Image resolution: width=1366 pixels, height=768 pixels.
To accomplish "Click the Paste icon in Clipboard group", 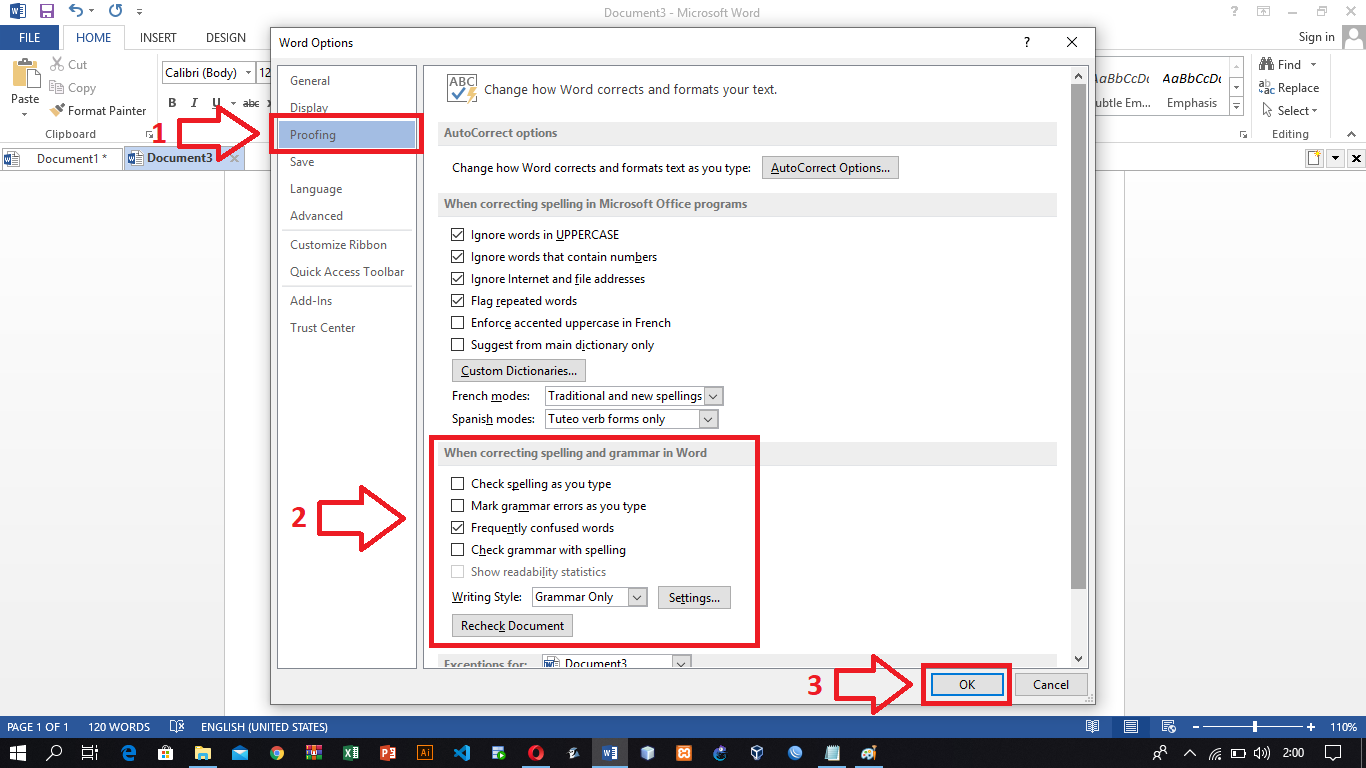I will pyautogui.click(x=25, y=73).
